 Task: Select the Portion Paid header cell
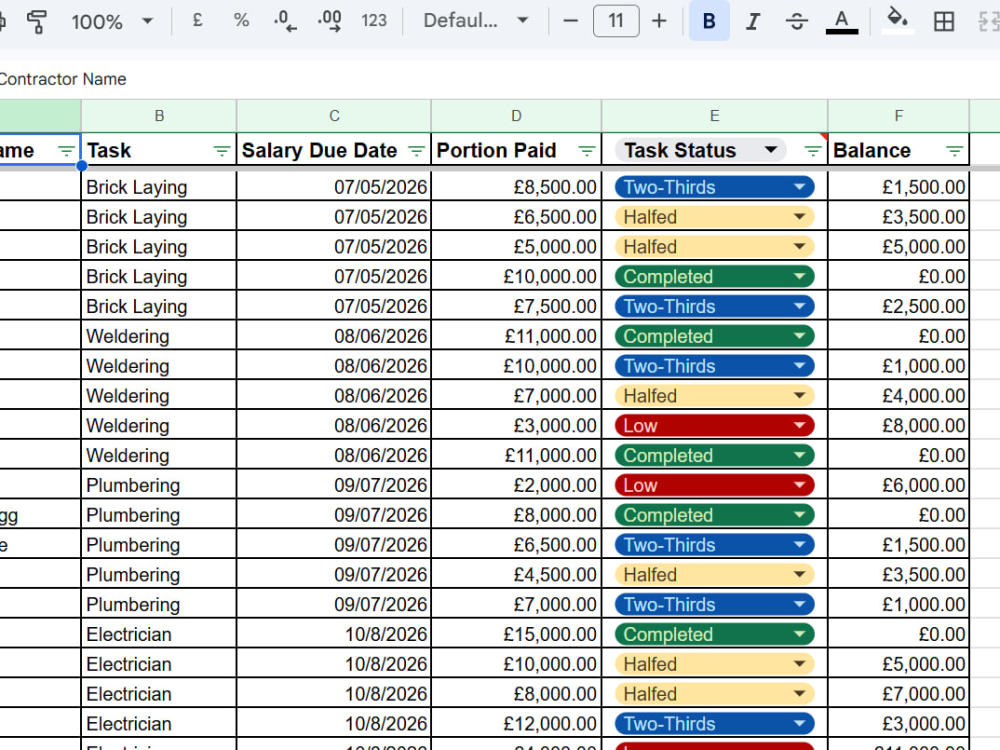516,151
